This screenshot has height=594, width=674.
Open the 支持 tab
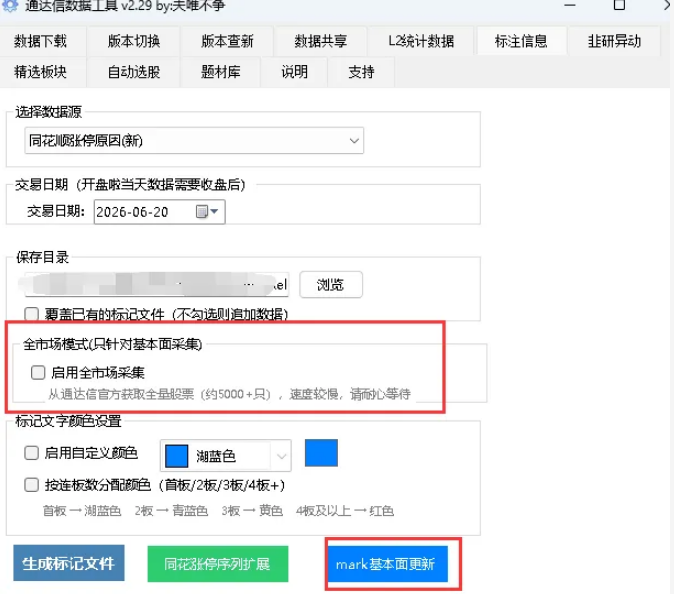click(361, 72)
